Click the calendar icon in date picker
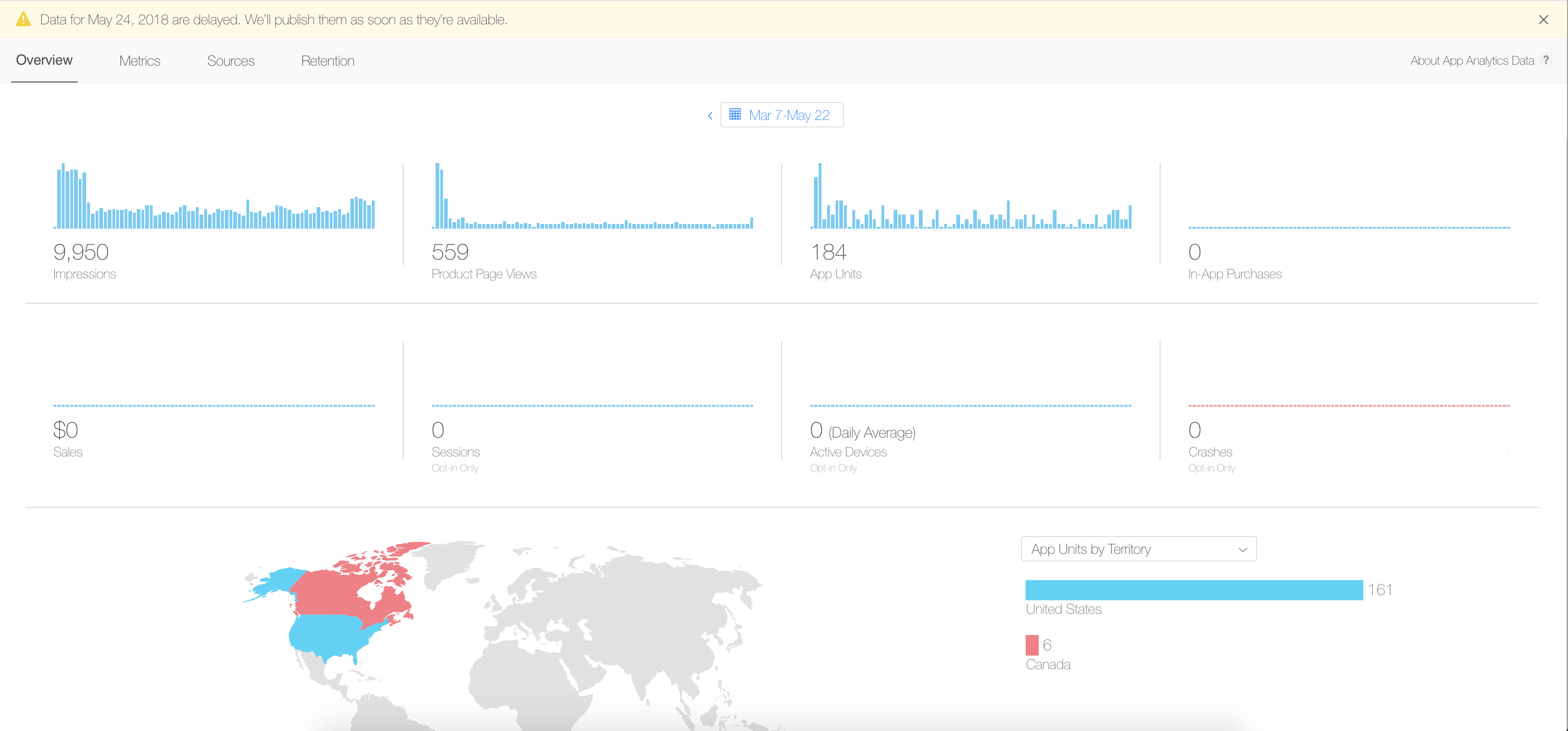 point(735,114)
